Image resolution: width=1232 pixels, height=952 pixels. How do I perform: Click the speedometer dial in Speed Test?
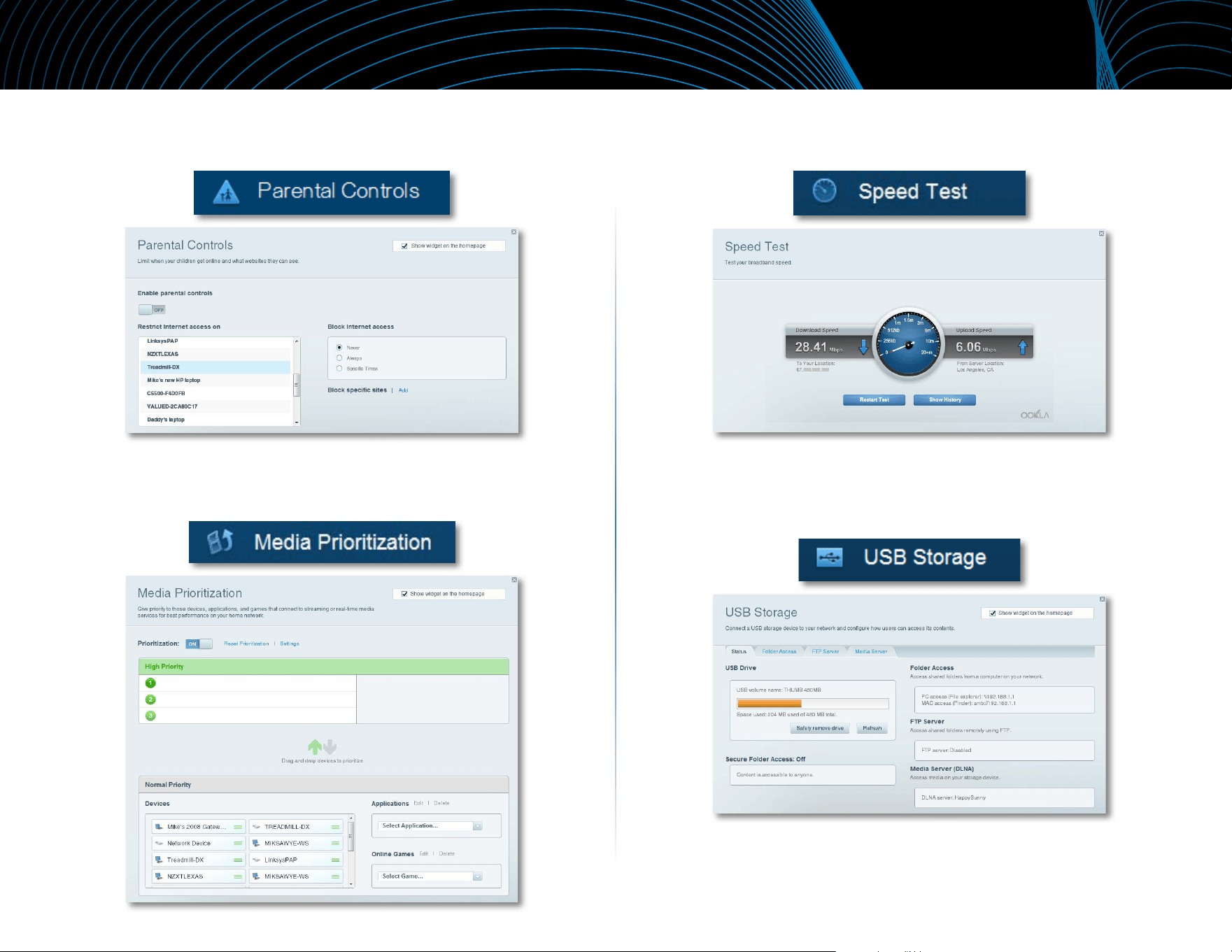(908, 343)
